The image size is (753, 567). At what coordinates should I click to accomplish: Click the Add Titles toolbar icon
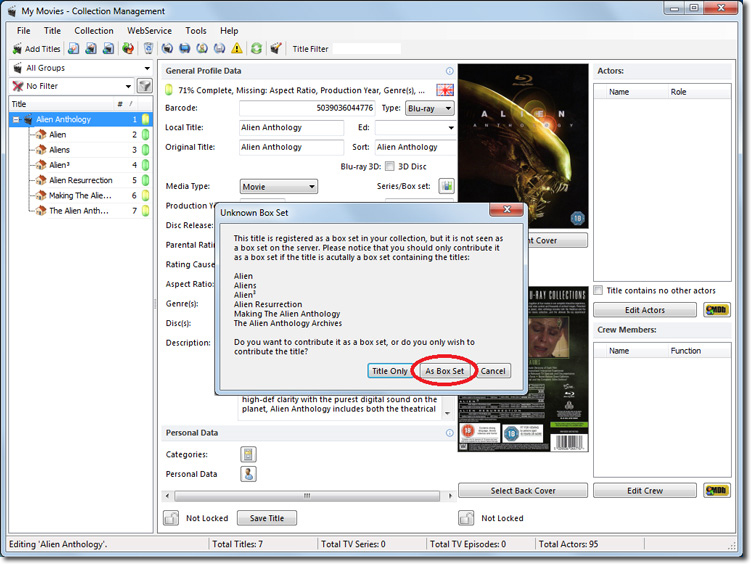click(x=37, y=48)
